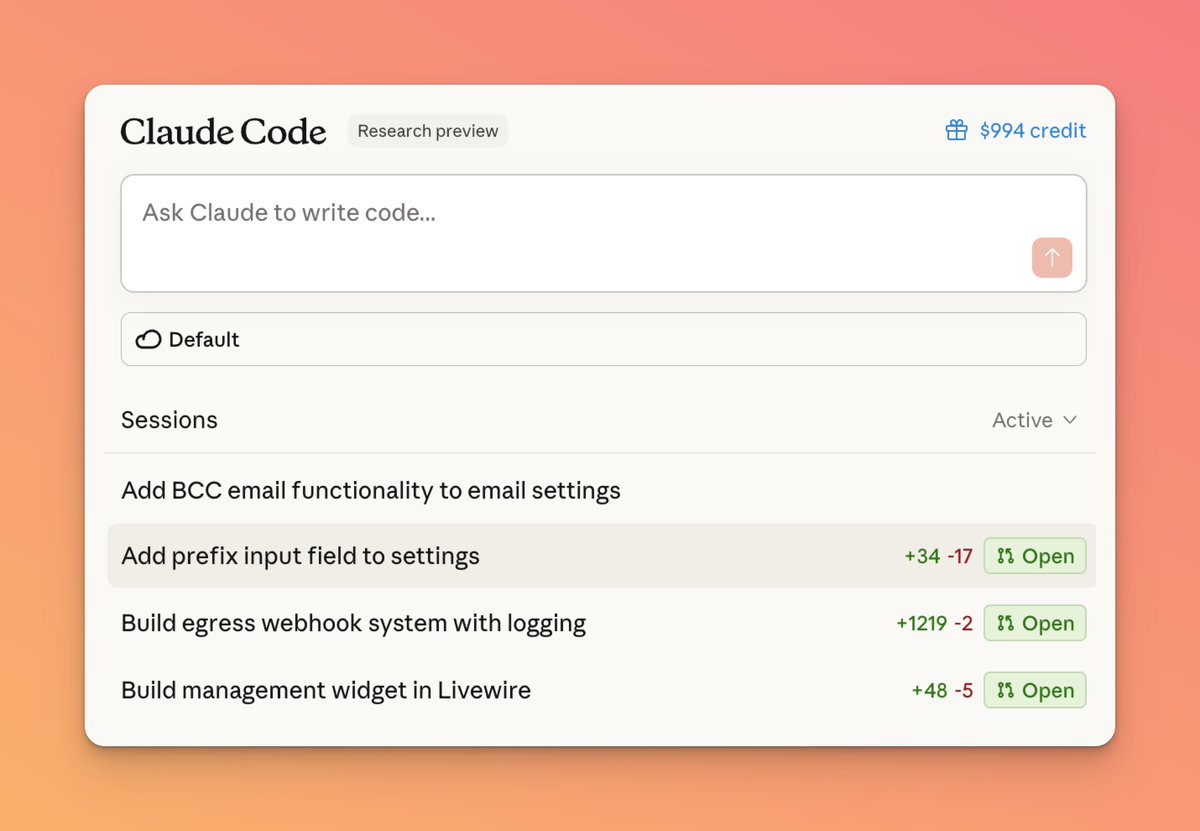Click the send arrow button

coord(1052,258)
